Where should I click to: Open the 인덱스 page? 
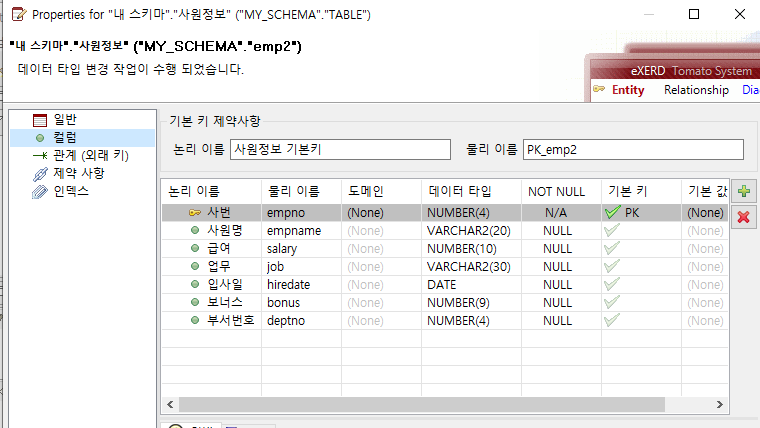[x=71, y=191]
